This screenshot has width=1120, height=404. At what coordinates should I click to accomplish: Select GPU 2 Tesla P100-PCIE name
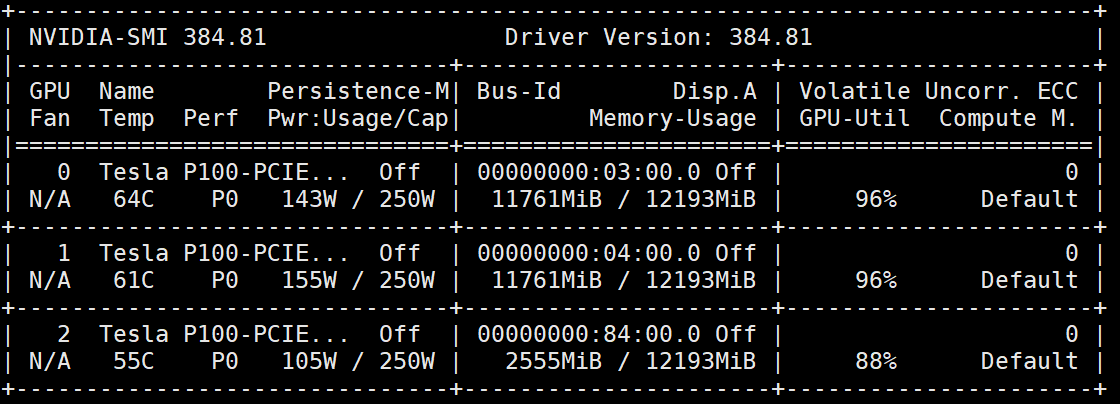(224, 334)
